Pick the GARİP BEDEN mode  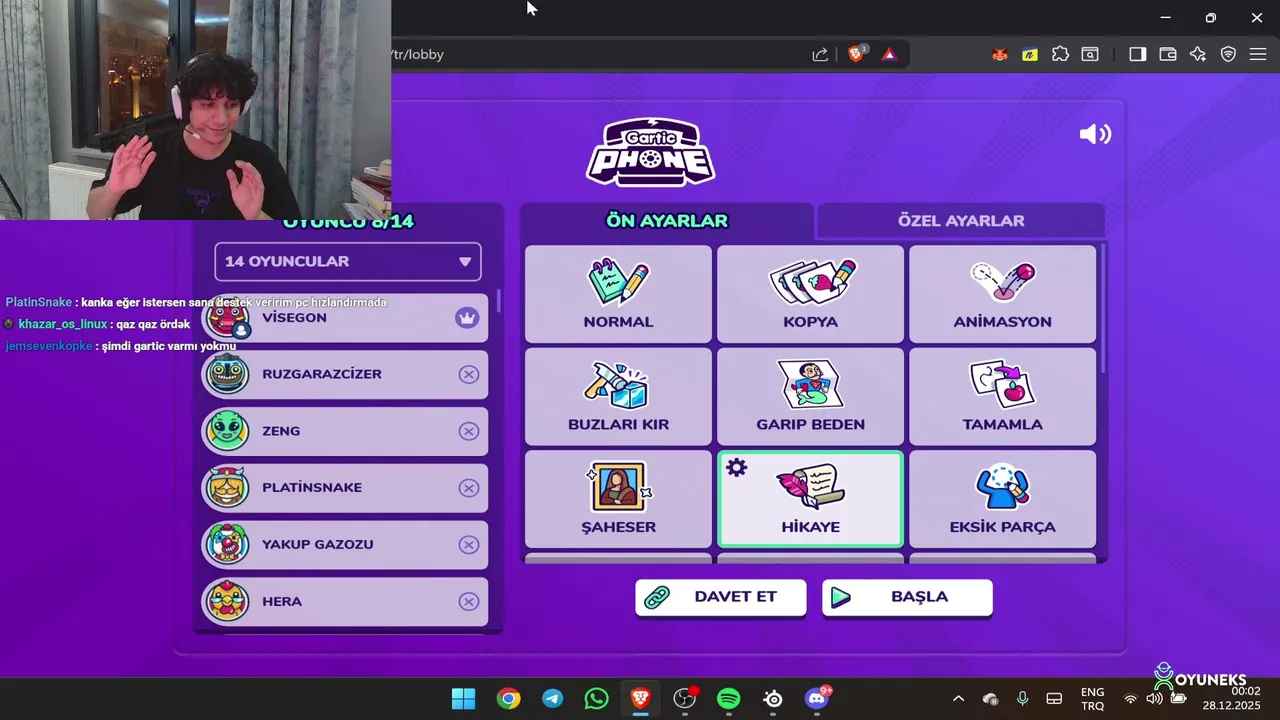pyautogui.click(x=810, y=396)
